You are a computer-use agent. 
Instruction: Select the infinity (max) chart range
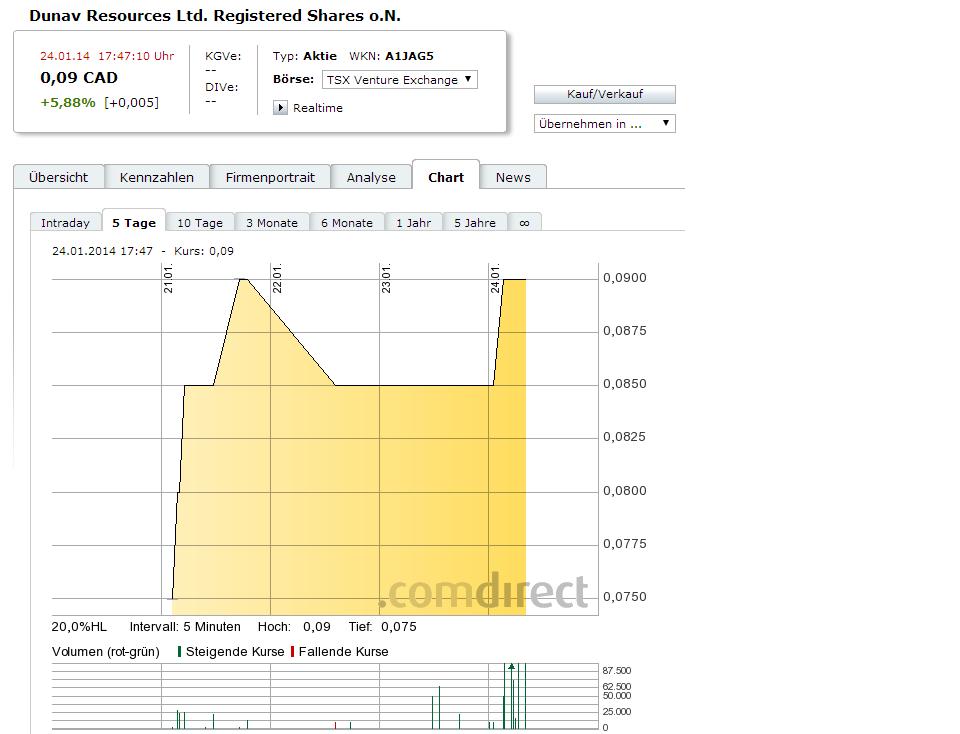pos(525,223)
